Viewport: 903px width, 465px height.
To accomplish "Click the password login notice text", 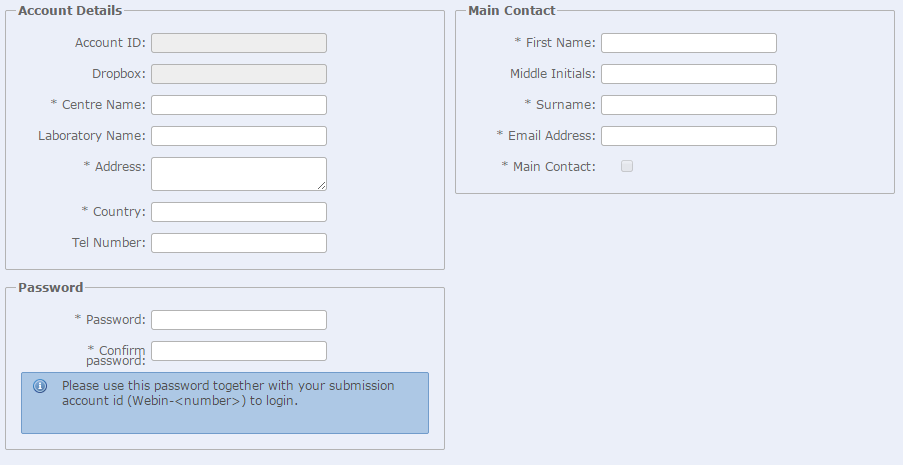I will point(228,393).
